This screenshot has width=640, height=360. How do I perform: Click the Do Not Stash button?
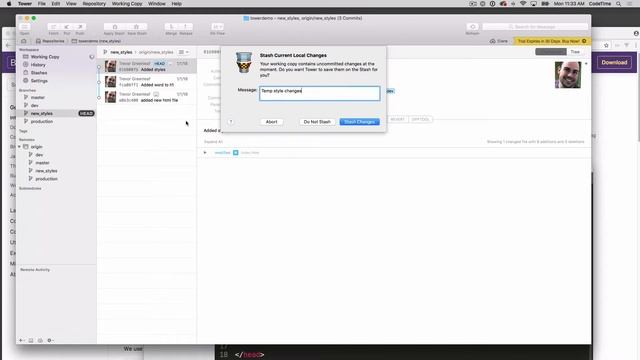click(317, 122)
